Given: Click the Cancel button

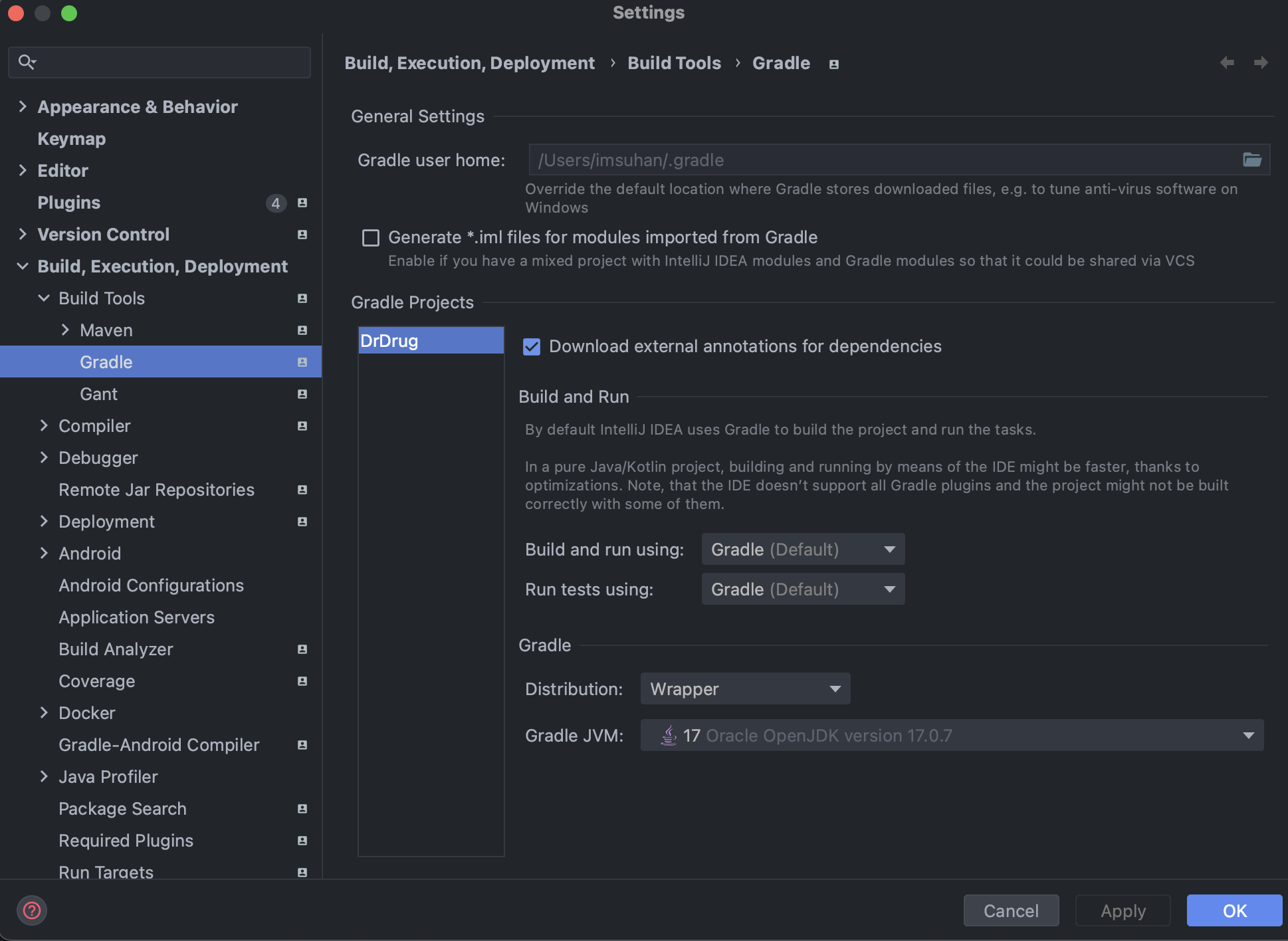Looking at the screenshot, I should coord(1011,910).
